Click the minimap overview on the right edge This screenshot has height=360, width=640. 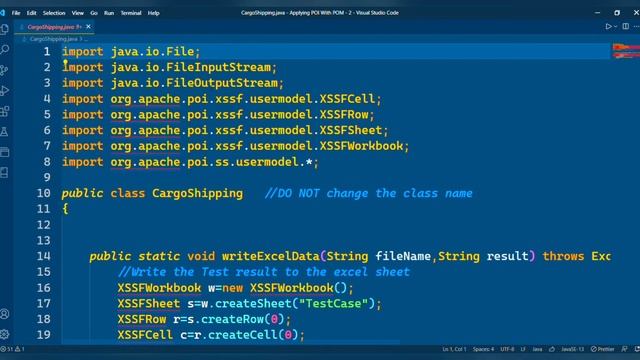point(626,51)
